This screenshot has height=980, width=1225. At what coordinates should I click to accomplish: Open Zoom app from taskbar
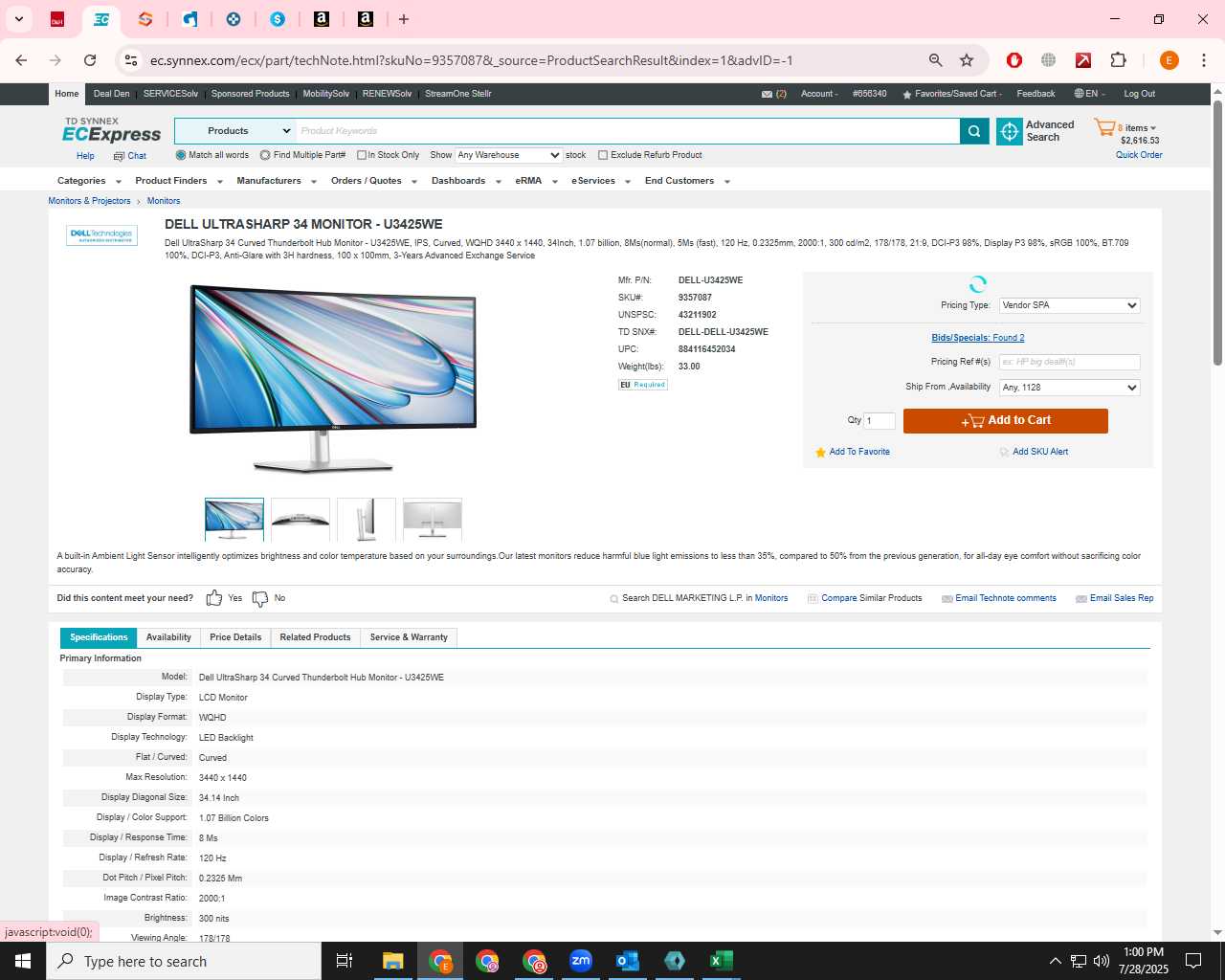pyautogui.click(x=581, y=961)
